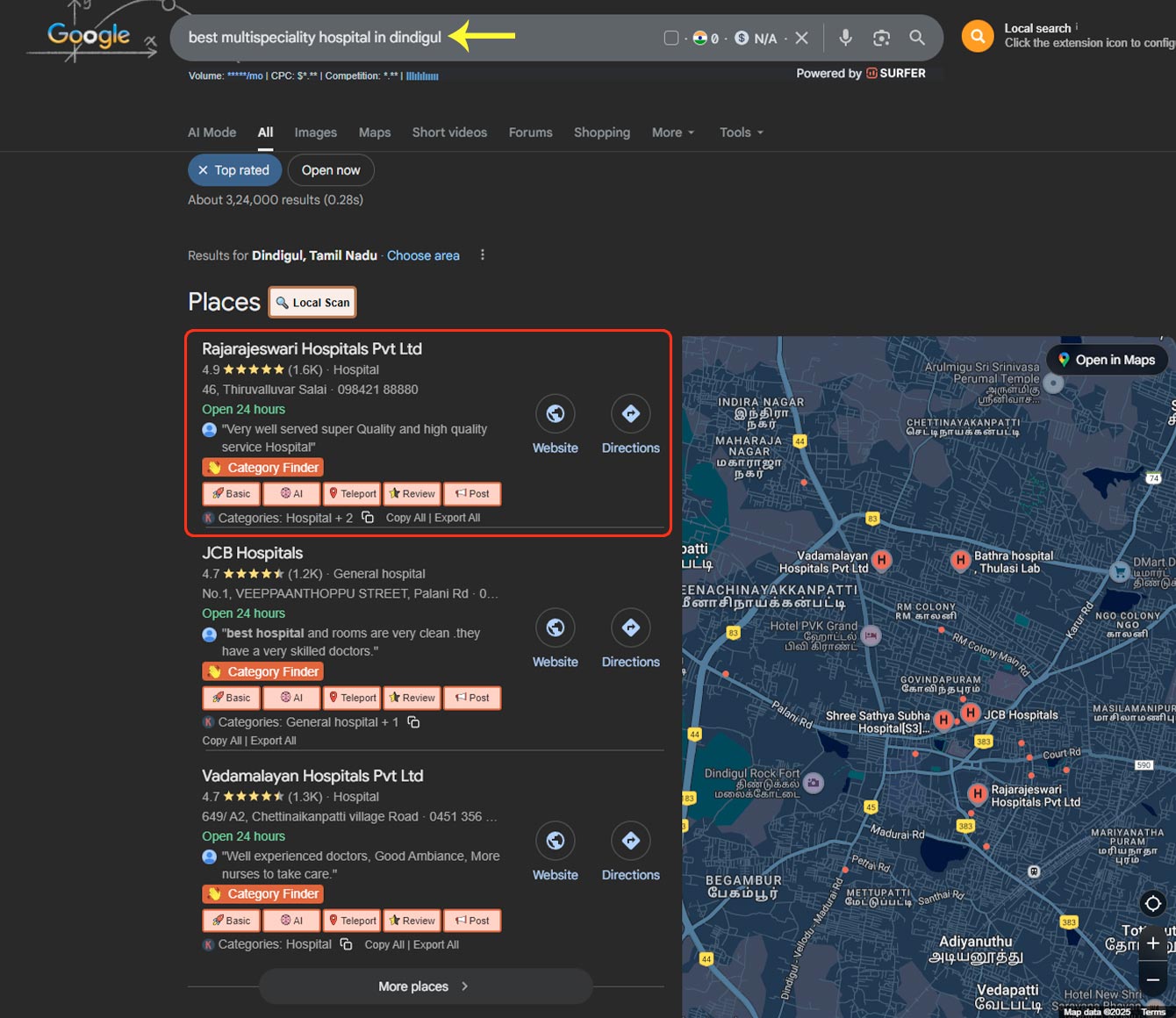Zoom in on the map
Screen dimensions: 1176x1018
(1152, 943)
